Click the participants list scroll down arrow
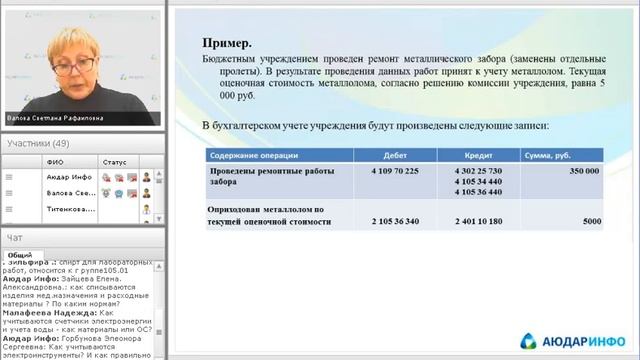 pos(159,219)
